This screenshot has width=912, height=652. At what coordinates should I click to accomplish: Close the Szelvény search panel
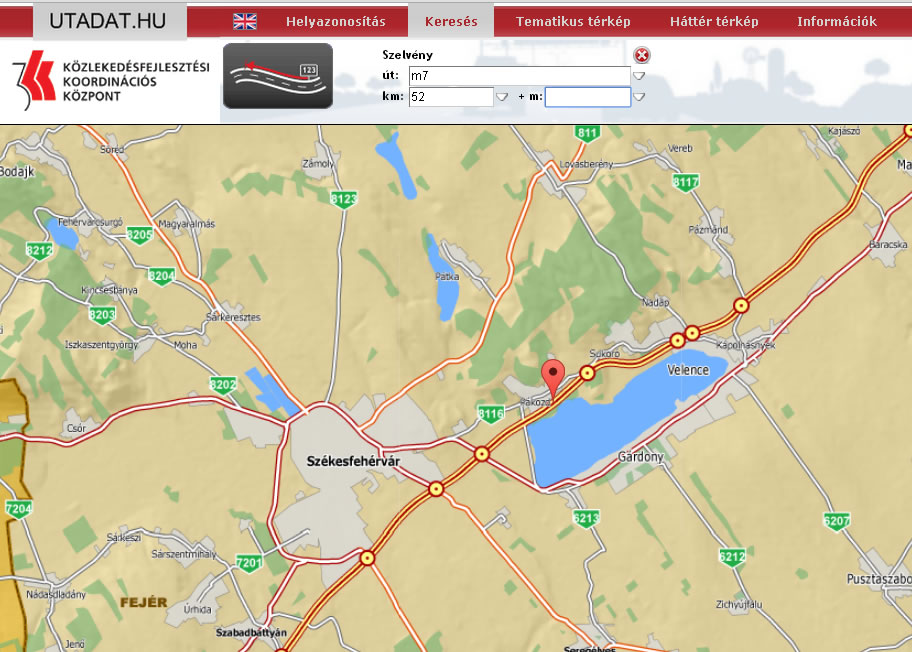642,55
